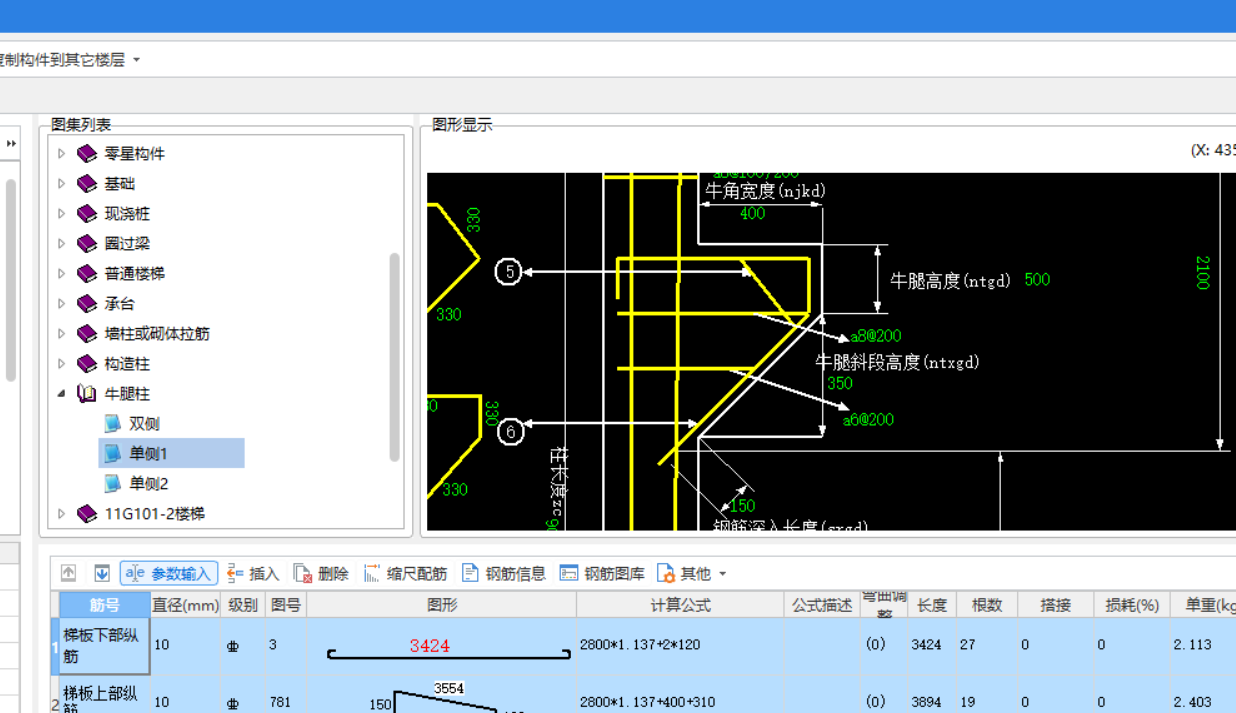Screen dimensions: 1236x713
Task: Edit the a8@200 rebar label in drawing
Action: pyautogui.click(x=876, y=336)
